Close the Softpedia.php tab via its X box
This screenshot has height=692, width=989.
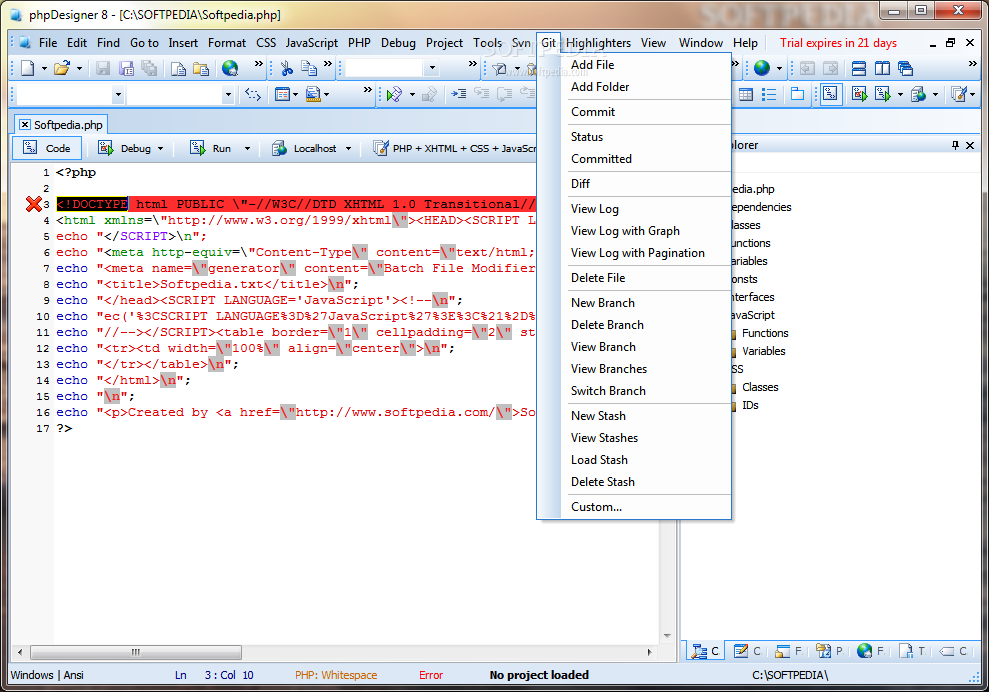(x=25, y=125)
